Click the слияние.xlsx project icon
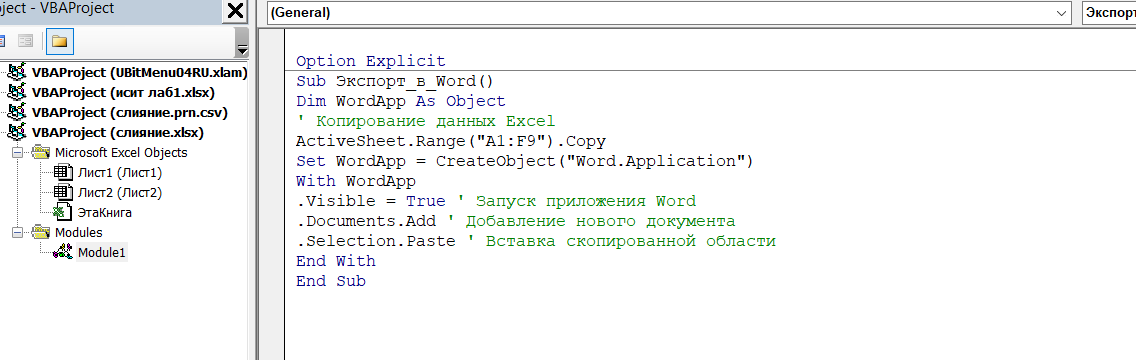Viewport: 1136px width, 360px height. [16, 133]
